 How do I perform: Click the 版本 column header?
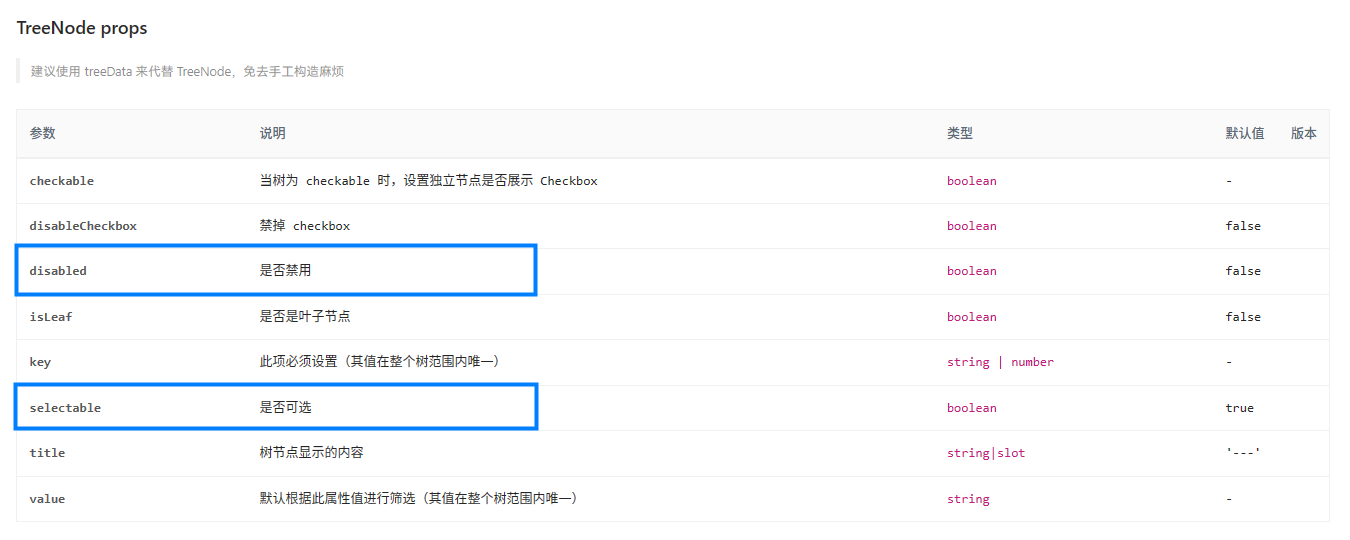(x=1304, y=133)
